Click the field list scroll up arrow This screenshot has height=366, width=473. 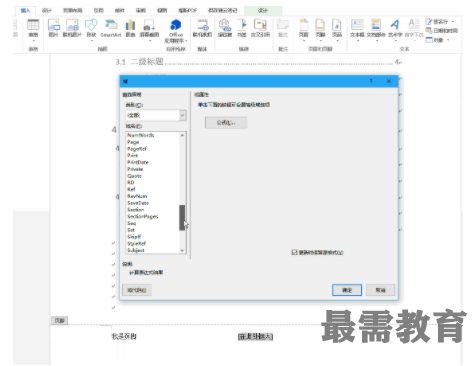pos(182,135)
